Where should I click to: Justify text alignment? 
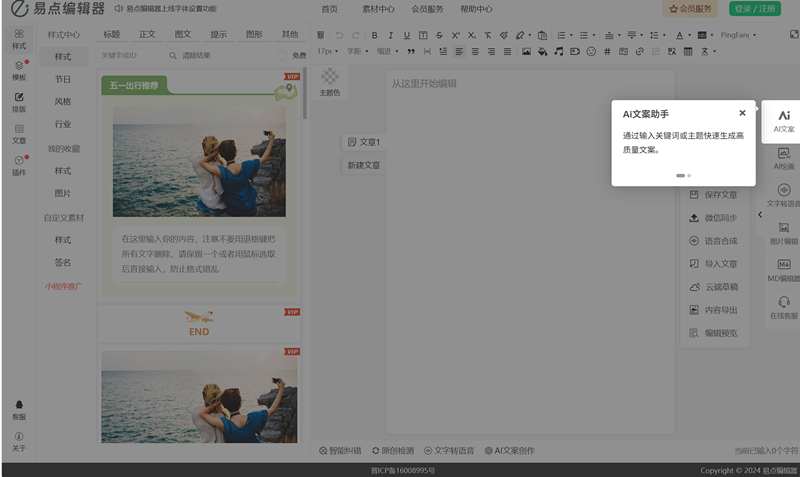[507, 52]
